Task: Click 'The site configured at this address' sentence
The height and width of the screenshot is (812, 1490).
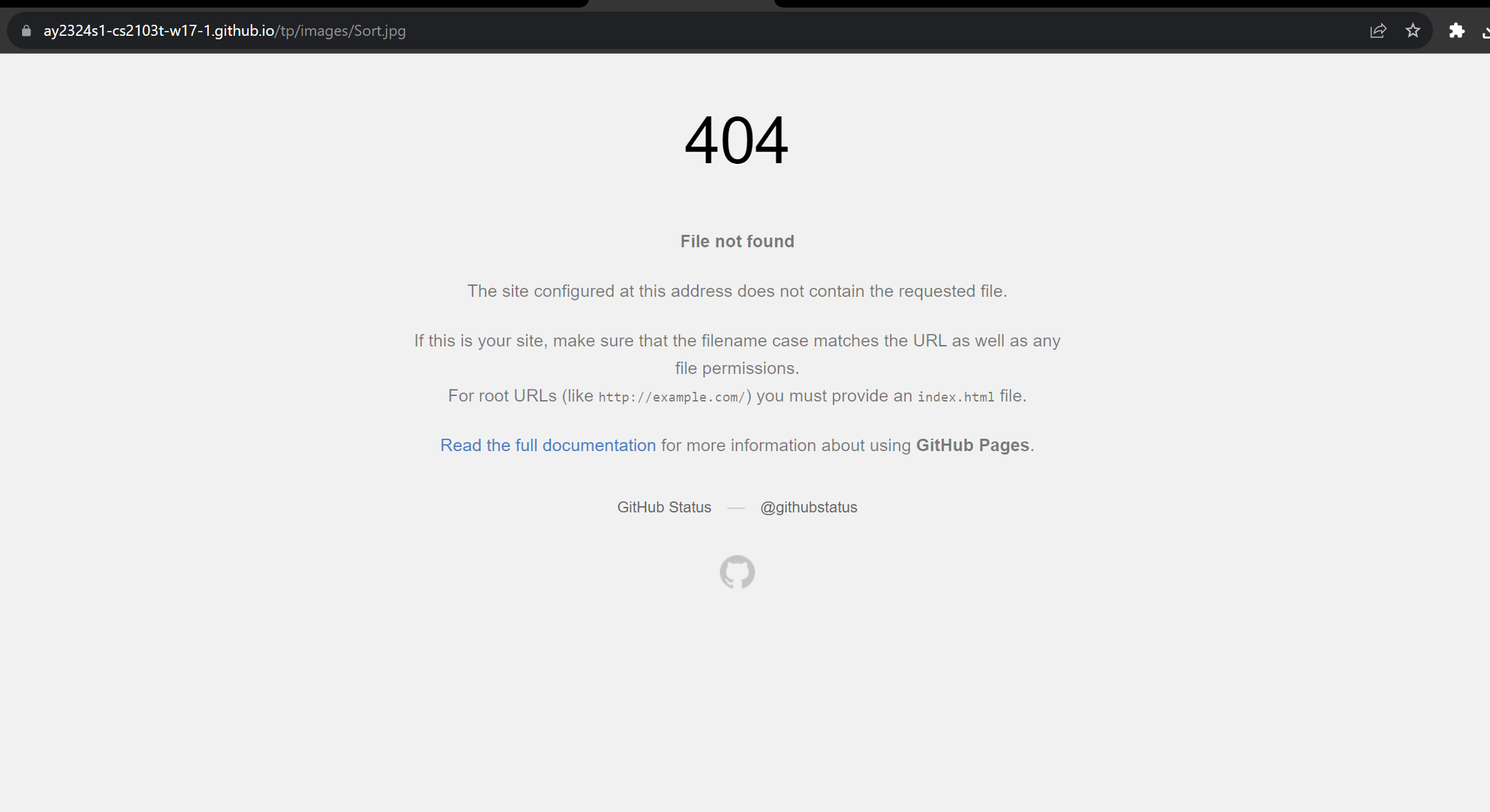Action: (x=737, y=291)
